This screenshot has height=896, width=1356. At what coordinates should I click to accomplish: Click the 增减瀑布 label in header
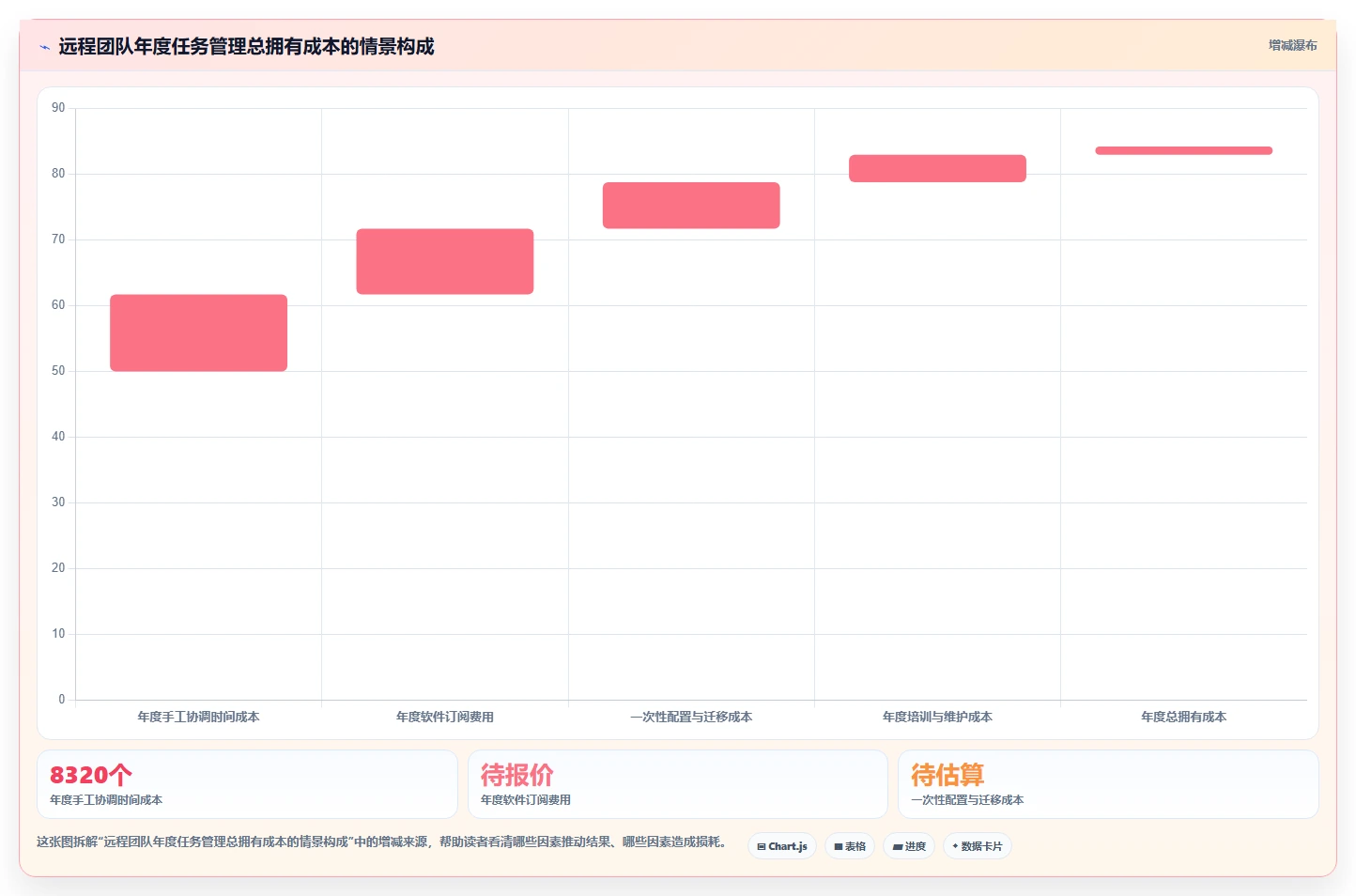(1292, 45)
